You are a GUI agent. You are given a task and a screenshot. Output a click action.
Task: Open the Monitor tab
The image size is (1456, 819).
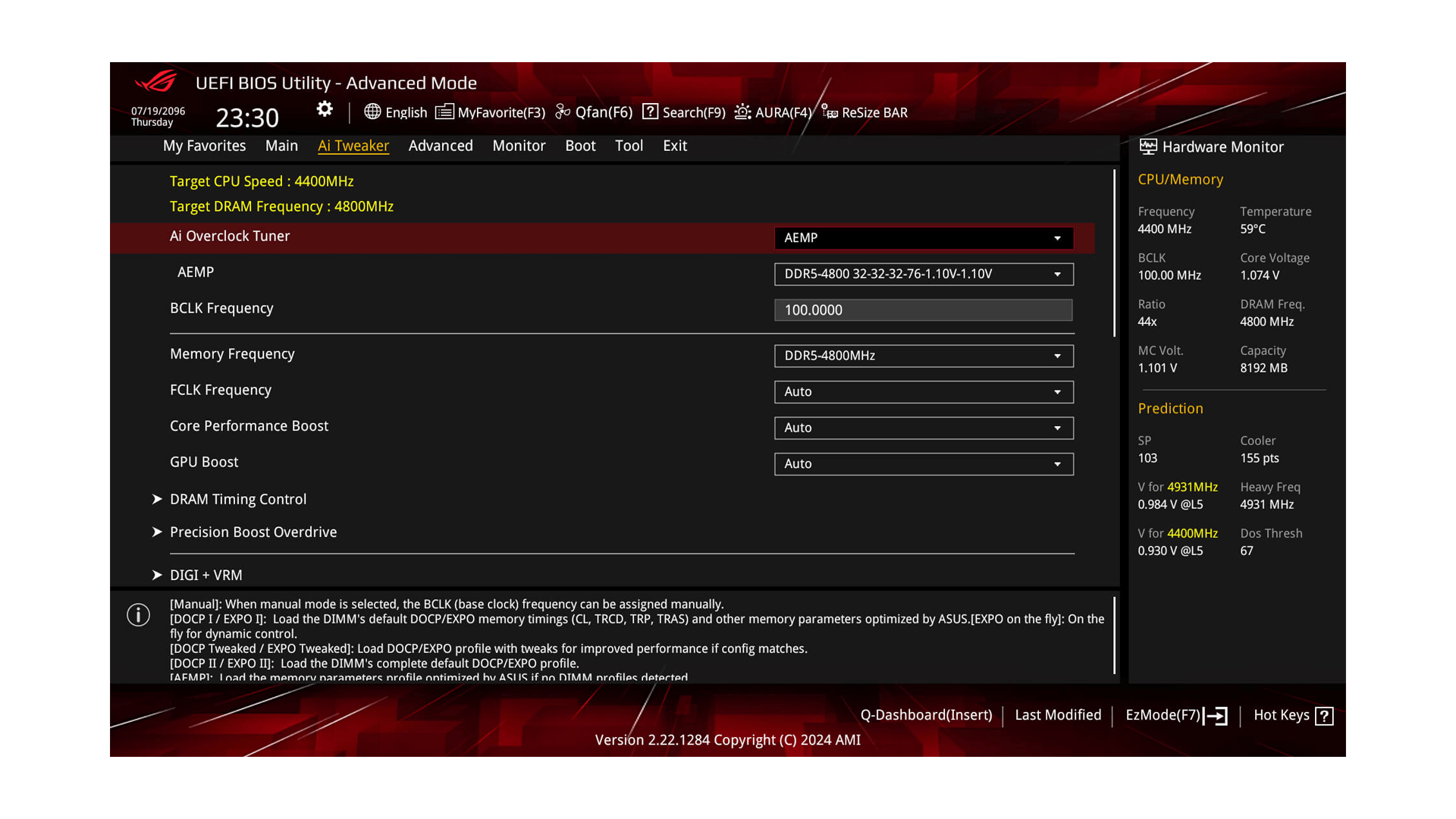pyautogui.click(x=519, y=146)
